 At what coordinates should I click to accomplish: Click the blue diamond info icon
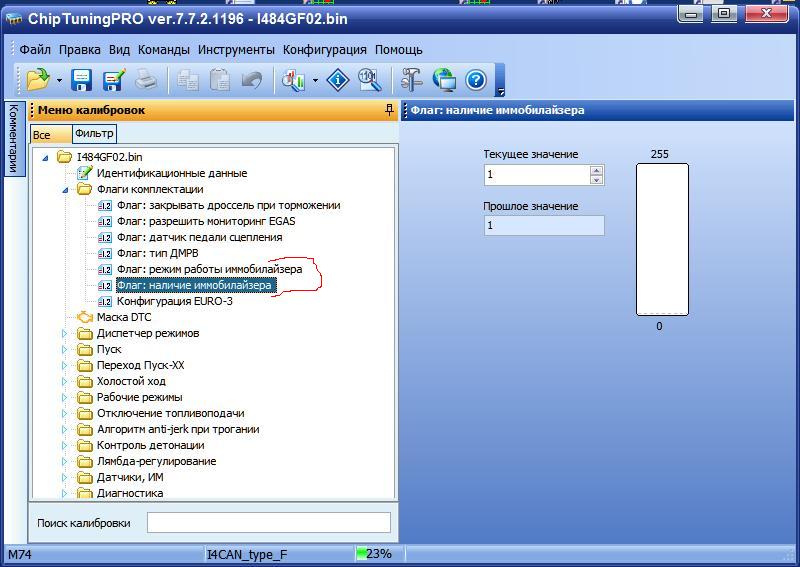click(338, 80)
